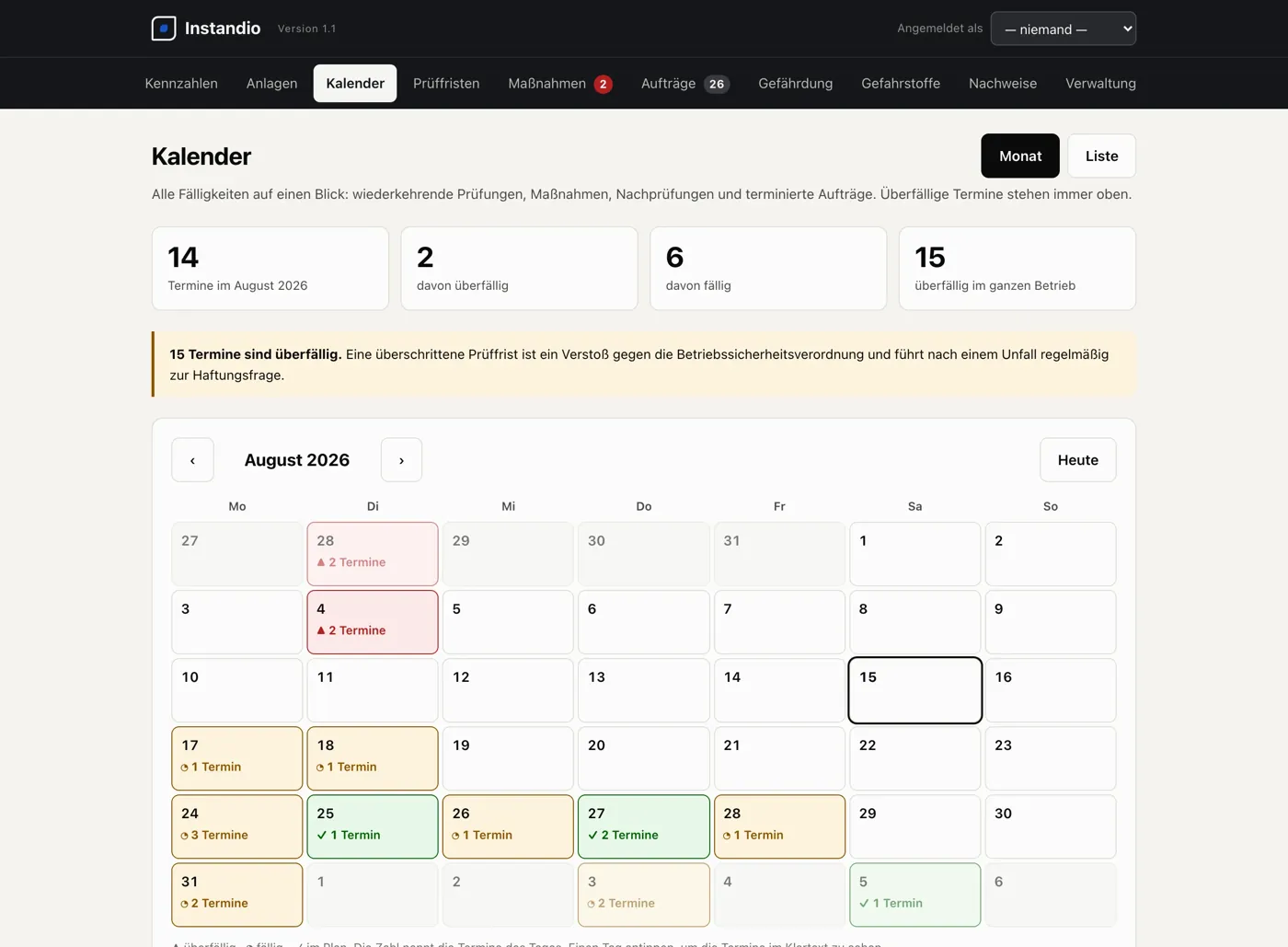Jump to today with Heute button
The height and width of the screenshot is (947, 1288).
(x=1078, y=460)
